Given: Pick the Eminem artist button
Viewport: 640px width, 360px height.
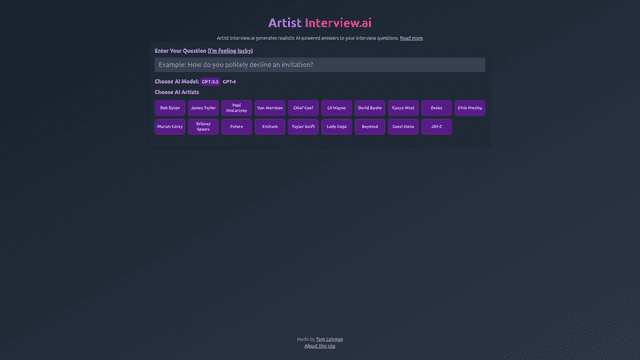Looking at the screenshot, I should point(270,127).
